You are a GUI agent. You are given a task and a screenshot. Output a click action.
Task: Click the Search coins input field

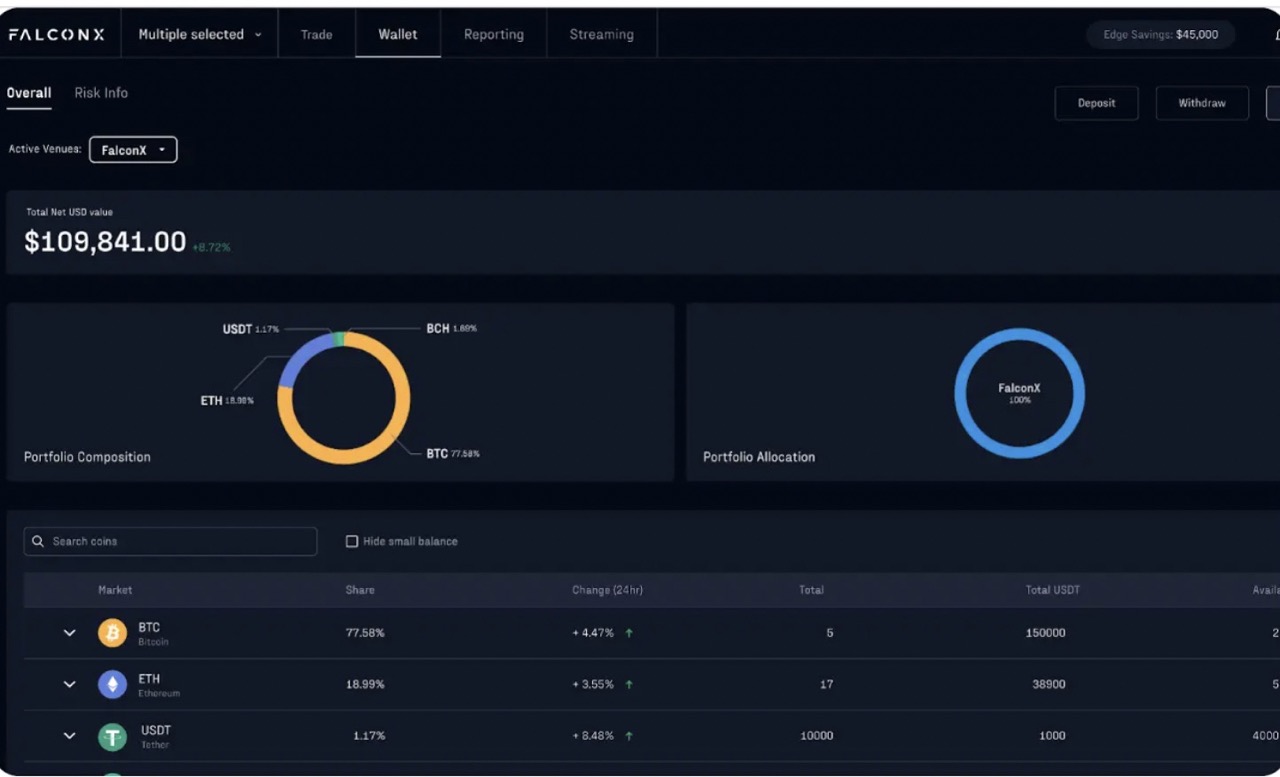170,541
